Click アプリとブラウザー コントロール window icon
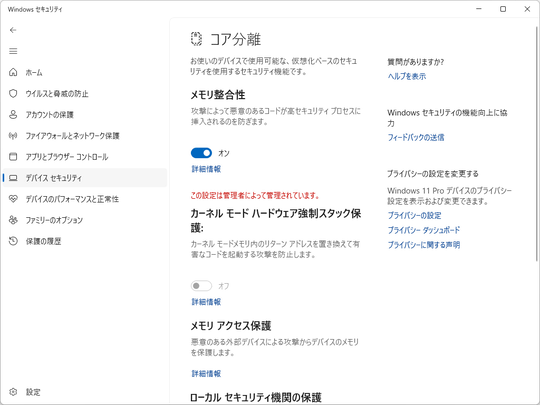This screenshot has height=405, width=540. click(x=13, y=157)
